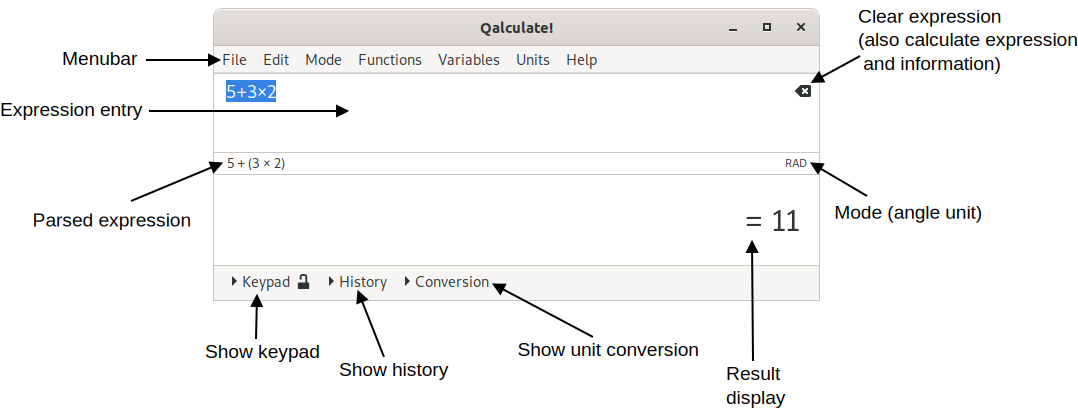Open the Units menu

(533, 60)
